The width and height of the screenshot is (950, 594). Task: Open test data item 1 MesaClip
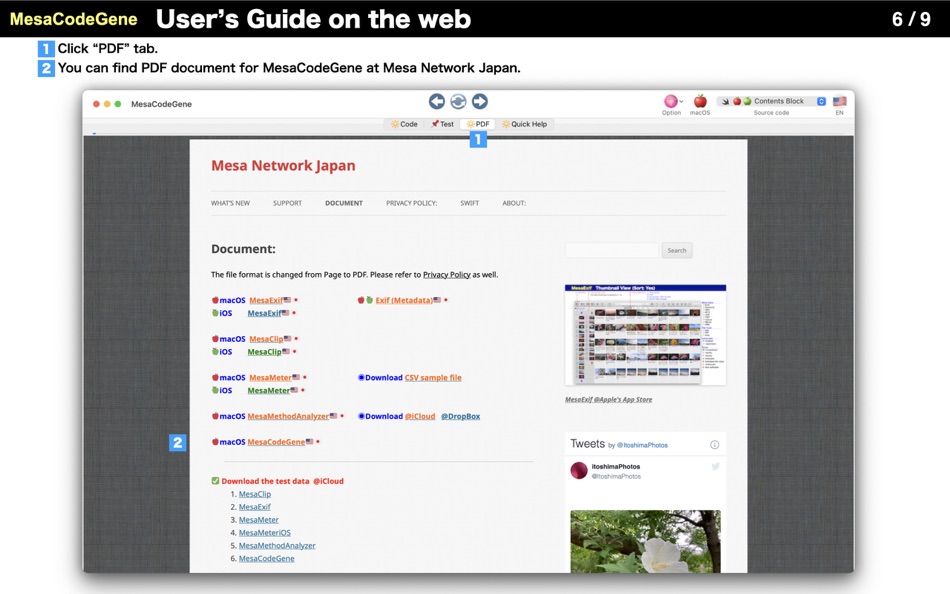254,494
